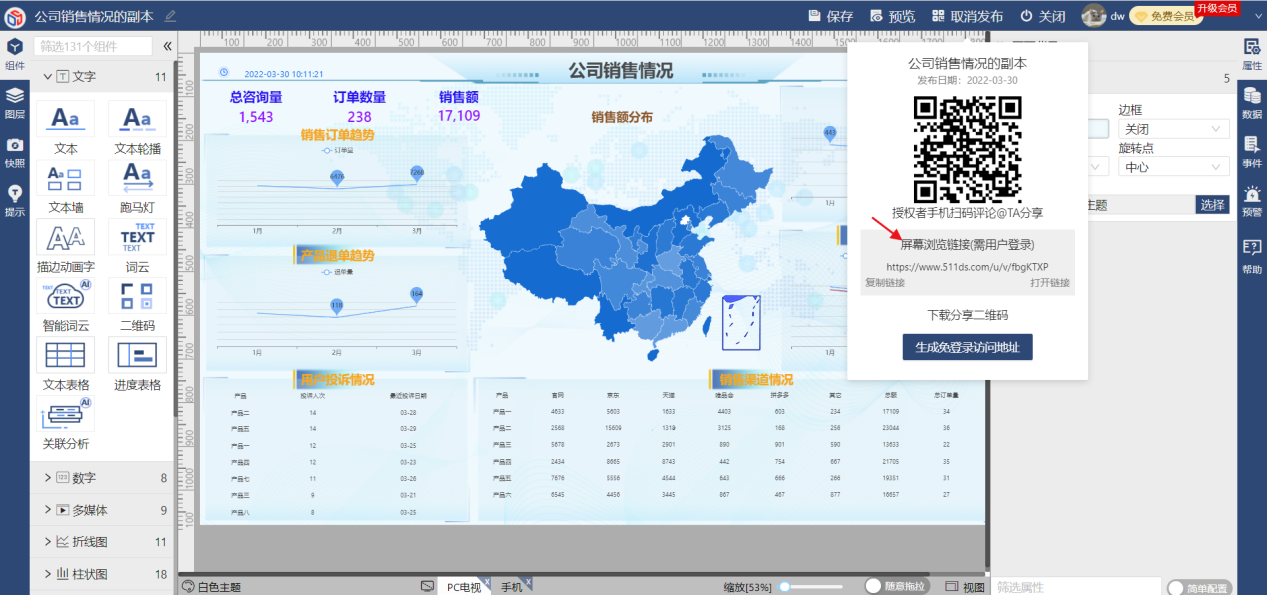Open the 帮助 help panel
This screenshot has width=1267, height=595.
(x=1252, y=258)
